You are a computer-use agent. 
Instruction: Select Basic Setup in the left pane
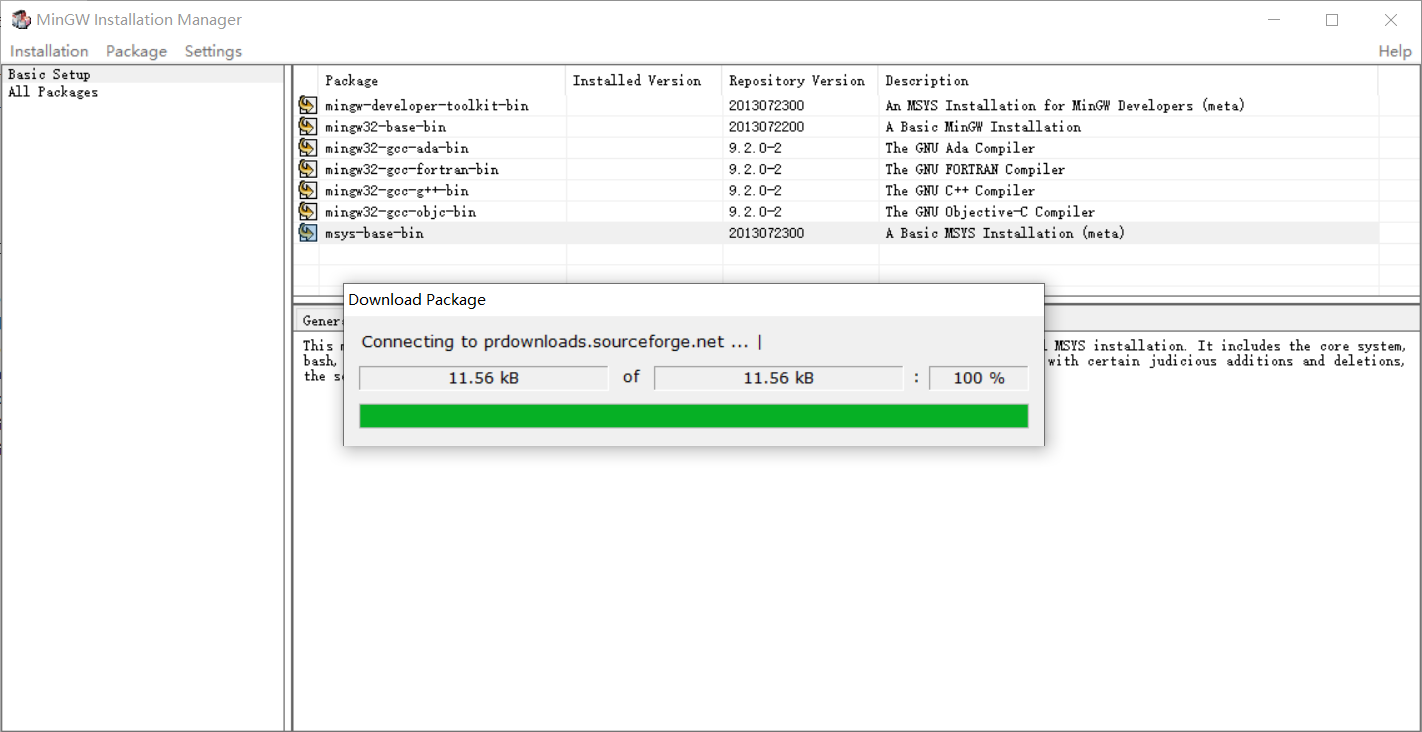tap(49, 74)
